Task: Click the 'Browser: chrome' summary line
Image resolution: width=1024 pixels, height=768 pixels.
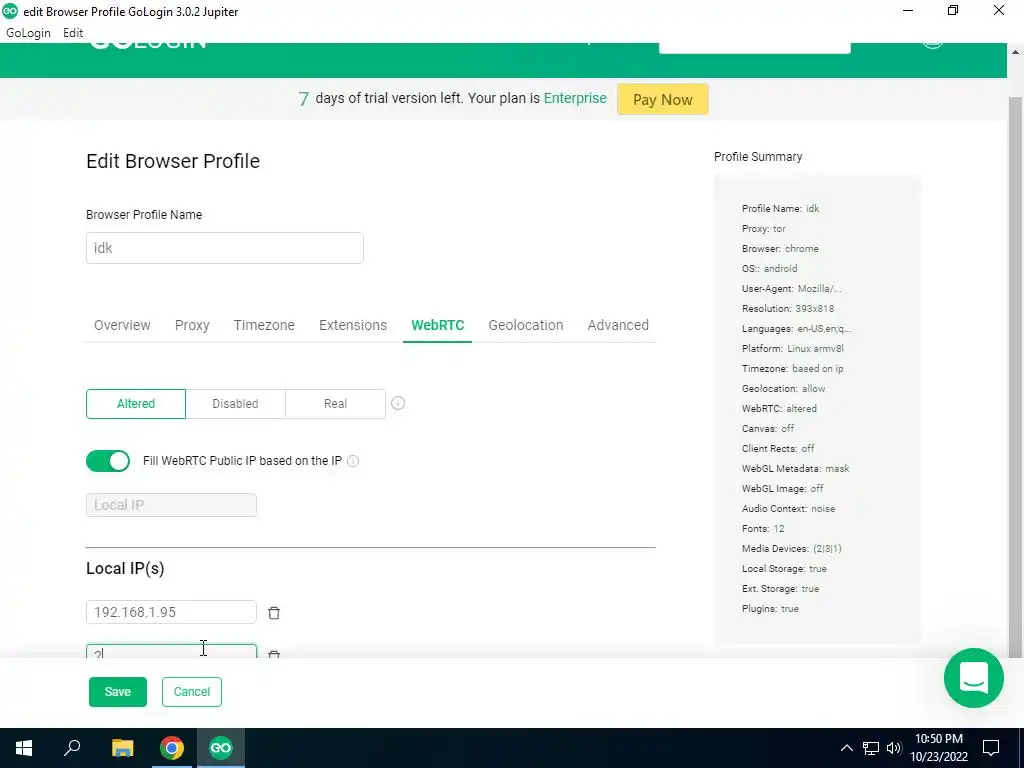Action: point(780,248)
